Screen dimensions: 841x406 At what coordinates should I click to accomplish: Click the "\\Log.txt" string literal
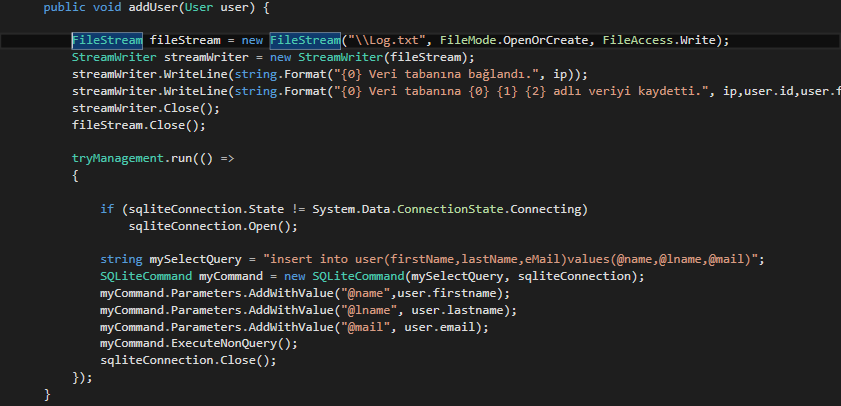[x=387, y=40]
